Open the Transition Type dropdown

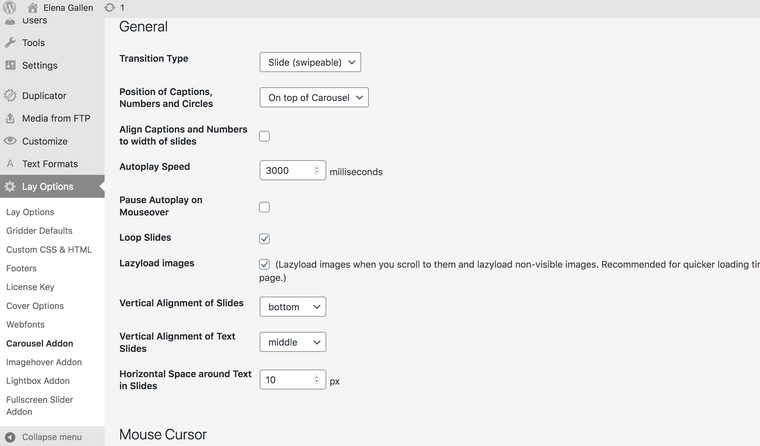309,62
